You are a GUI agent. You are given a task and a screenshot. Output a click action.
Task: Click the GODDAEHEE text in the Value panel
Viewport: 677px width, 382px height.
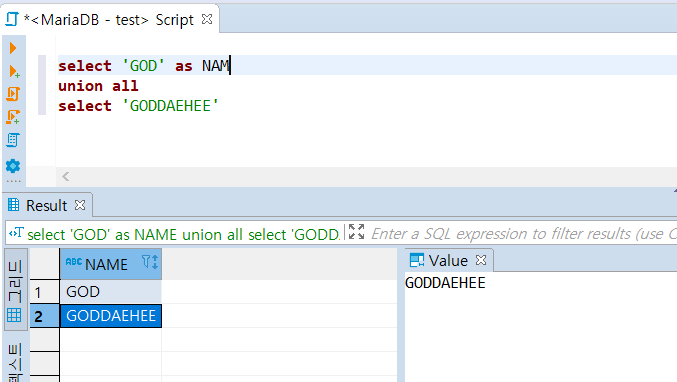pyautogui.click(x=445, y=283)
